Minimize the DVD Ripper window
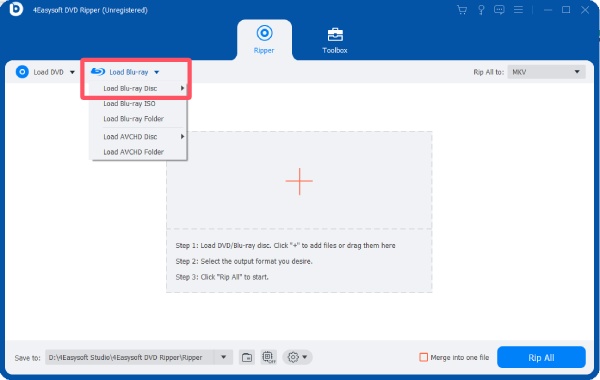The height and width of the screenshot is (380, 600). click(548, 10)
